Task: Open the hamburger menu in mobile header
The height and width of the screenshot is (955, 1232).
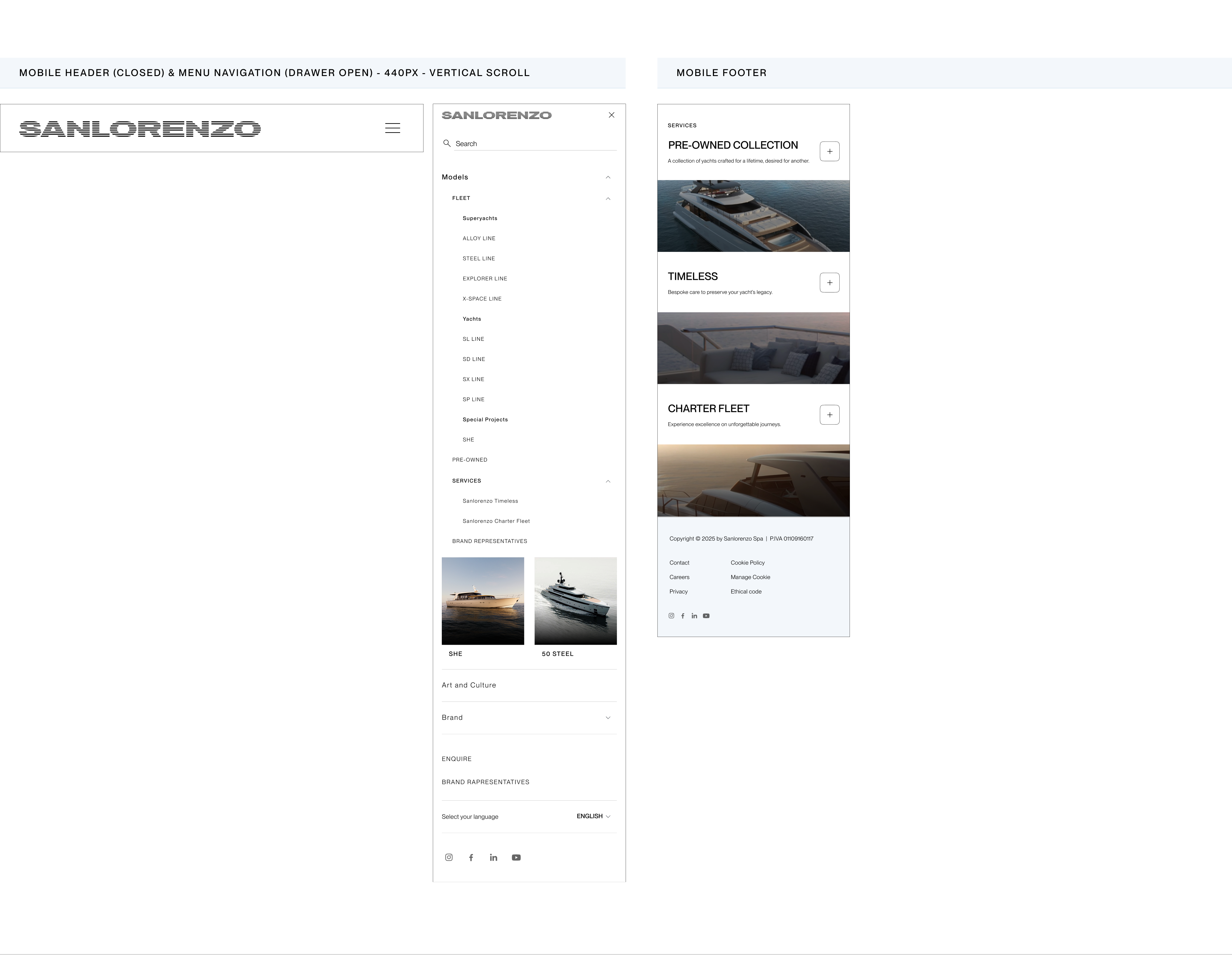Action: (393, 128)
